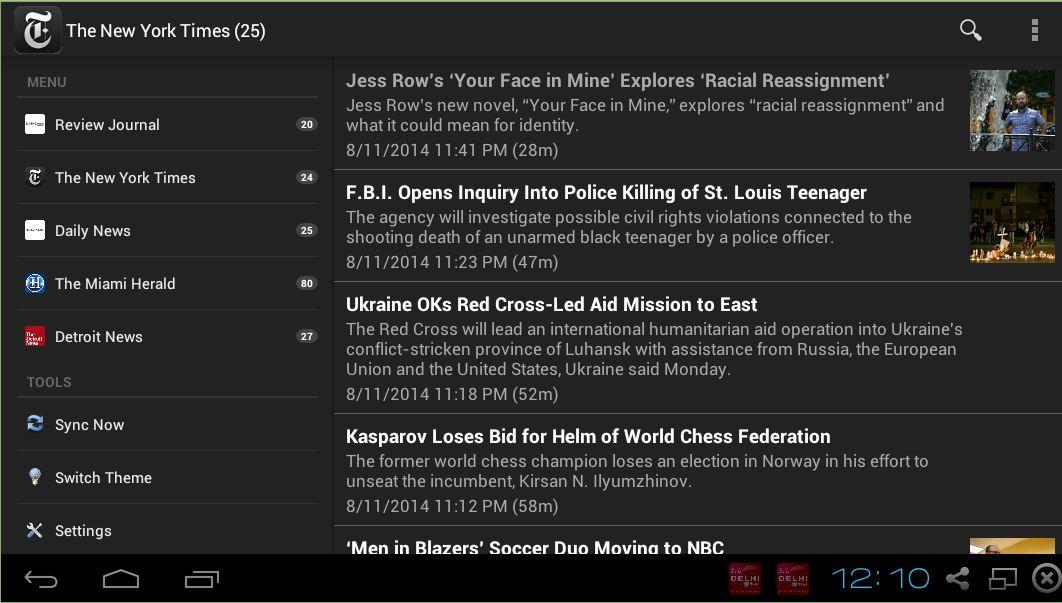
Task: Tap the share icon in system bar
Action: coord(958,579)
